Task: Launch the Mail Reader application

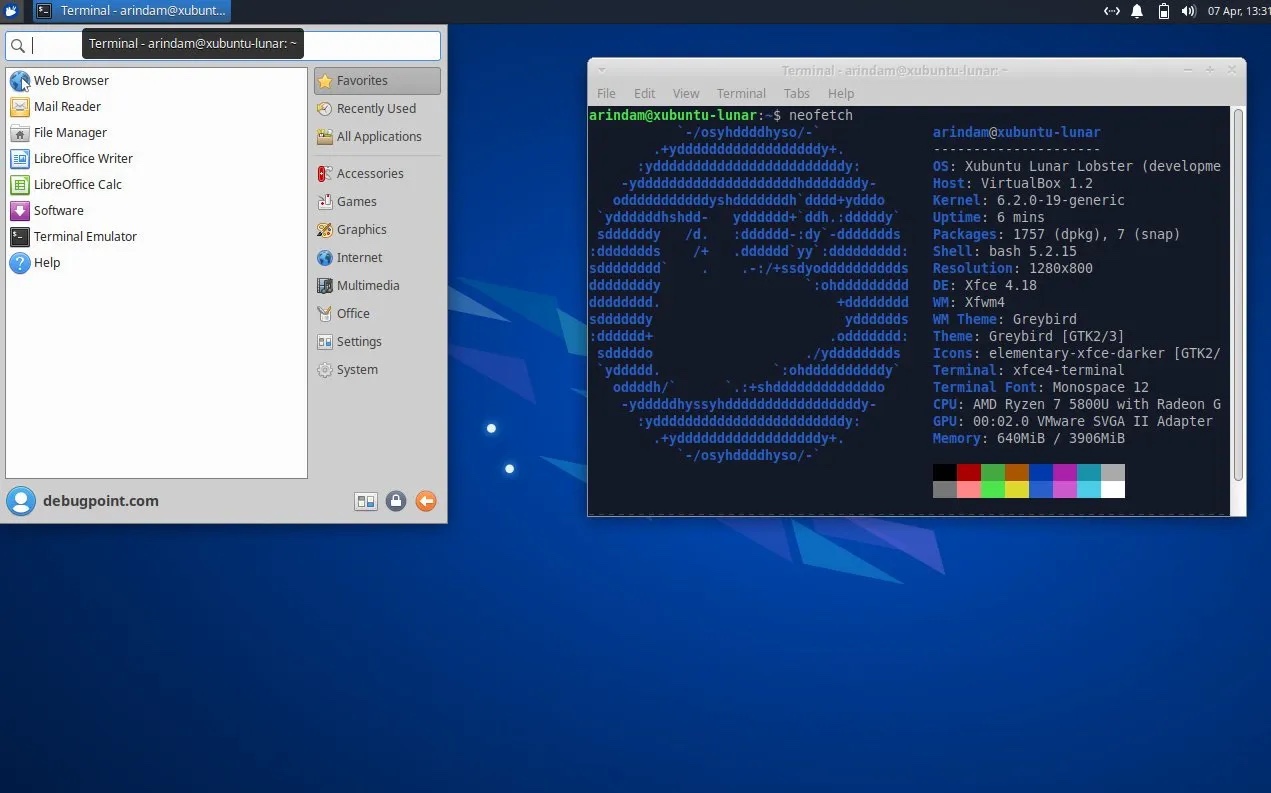Action: [67, 106]
